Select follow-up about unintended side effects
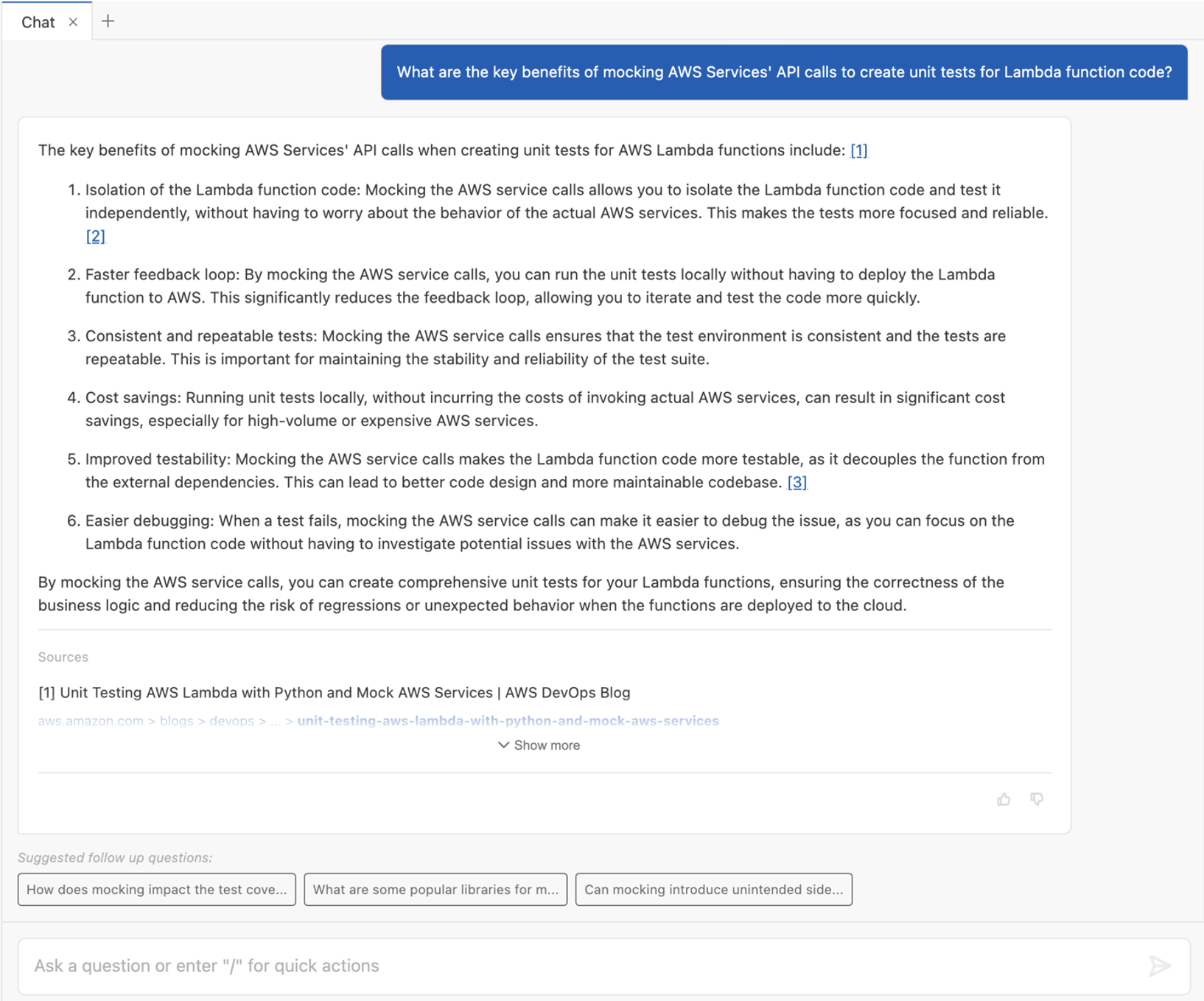 coord(713,890)
